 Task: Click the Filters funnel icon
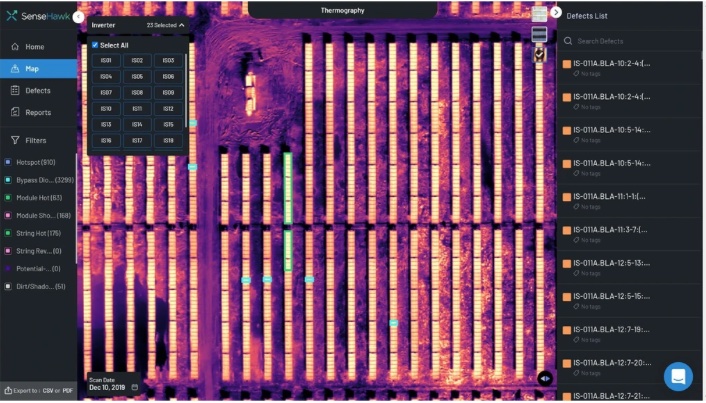coord(15,141)
